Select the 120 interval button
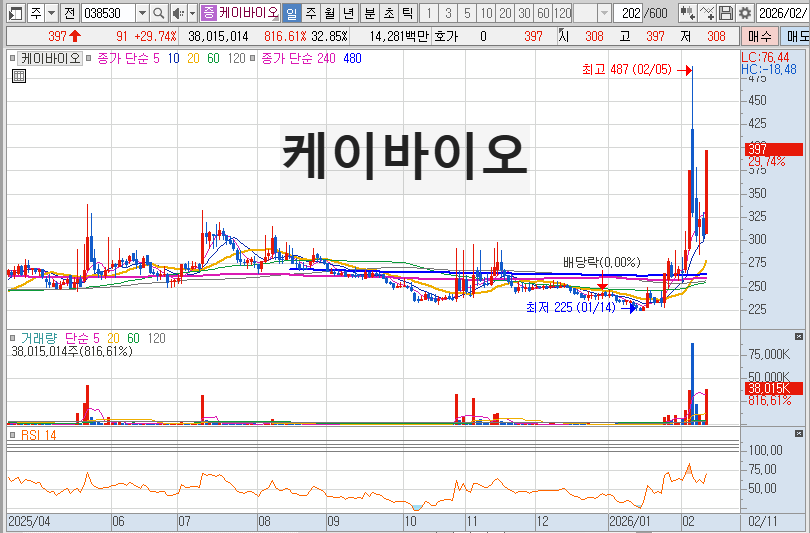Image resolution: width=810 pixels, height=533 pixels. coord(563,13)
